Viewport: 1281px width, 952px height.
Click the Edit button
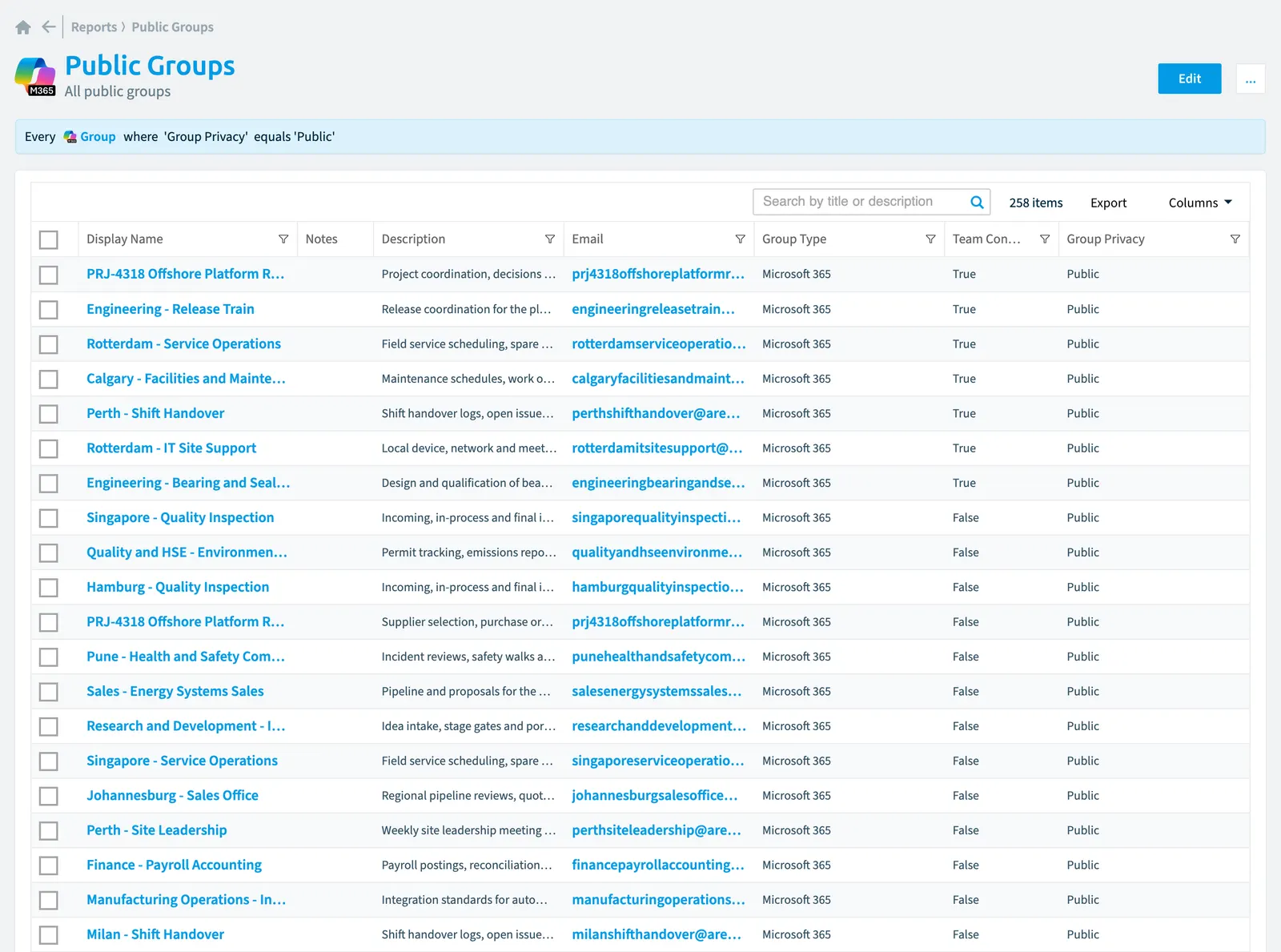1190,78
